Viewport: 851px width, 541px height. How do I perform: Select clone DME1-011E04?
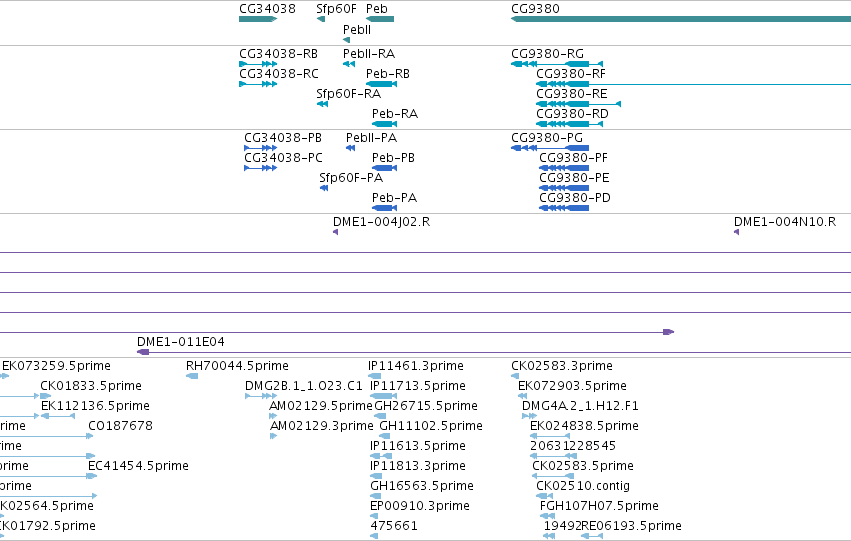(x=494, y=353)
